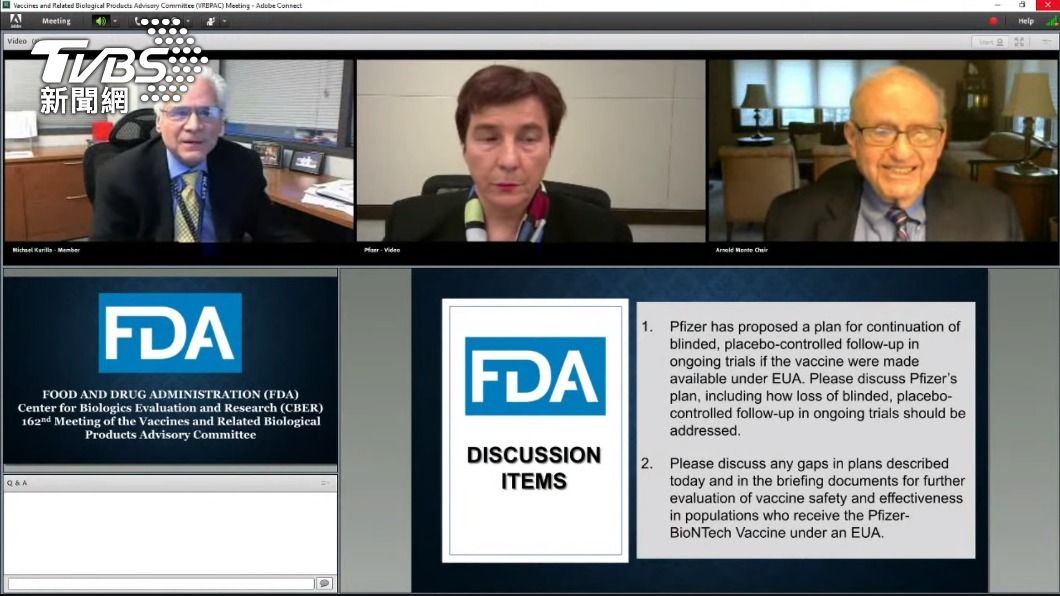1060x596 pixels.
Task: Click the Q & A question input field
Action: coord(161,583)
